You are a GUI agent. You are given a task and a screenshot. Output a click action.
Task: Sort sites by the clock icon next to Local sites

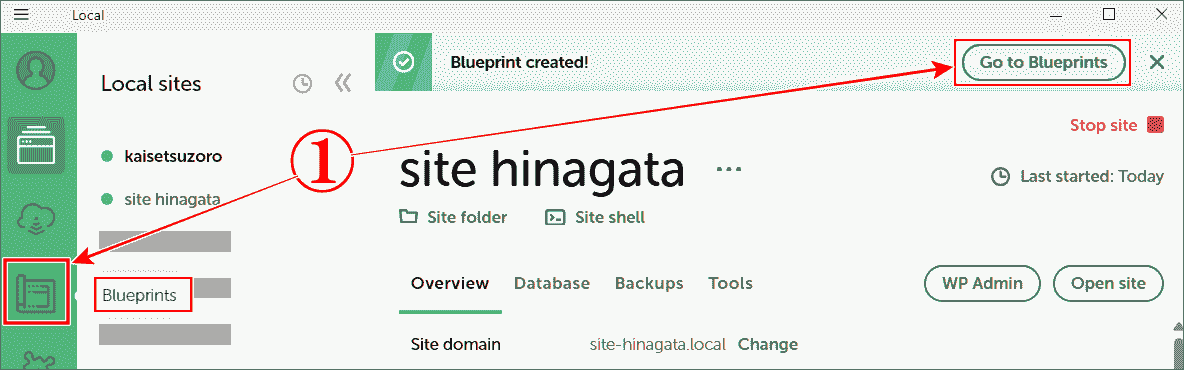pos(302,84)
